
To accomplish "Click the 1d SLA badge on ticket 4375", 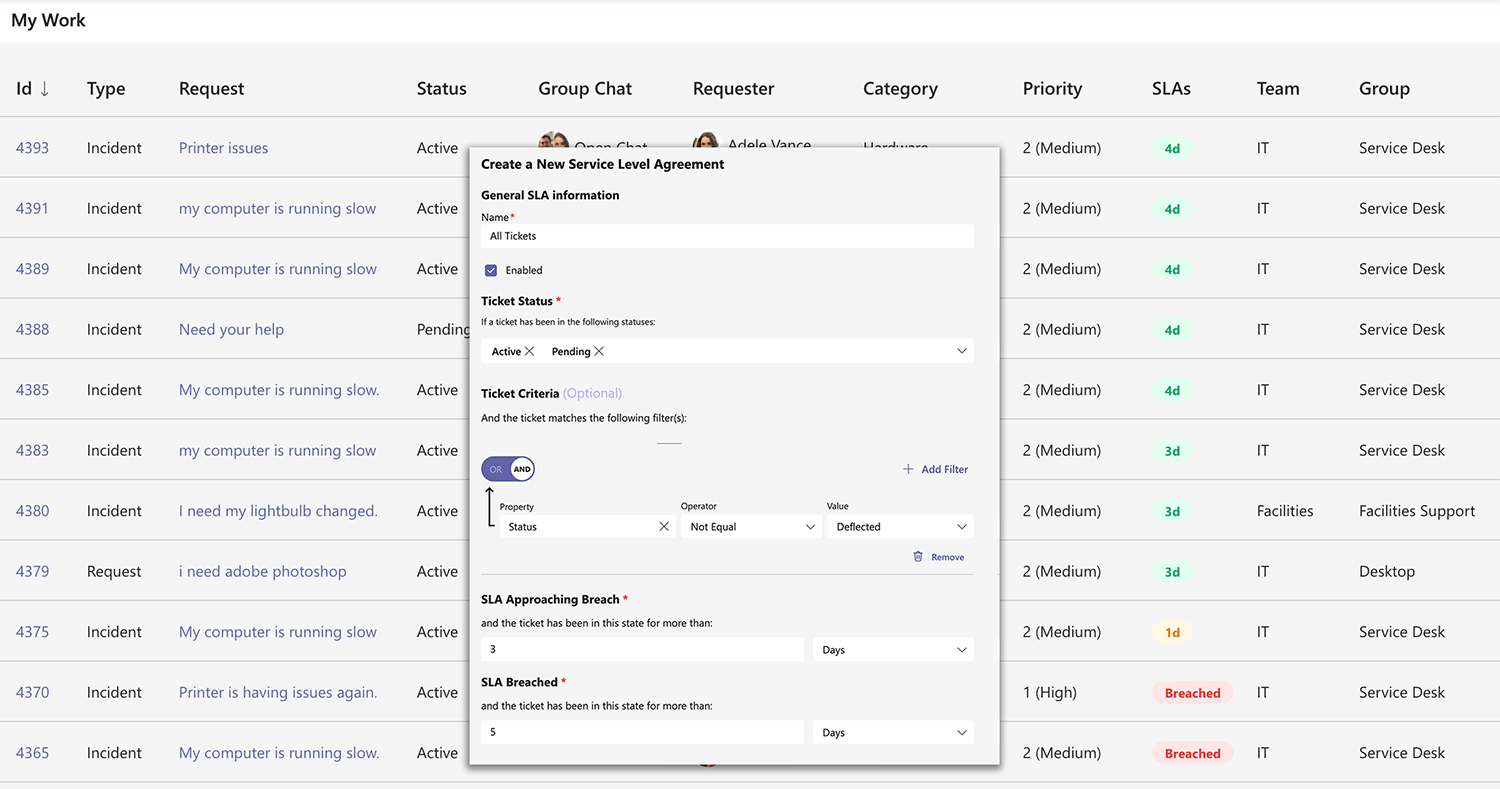I will [1172, 632].
